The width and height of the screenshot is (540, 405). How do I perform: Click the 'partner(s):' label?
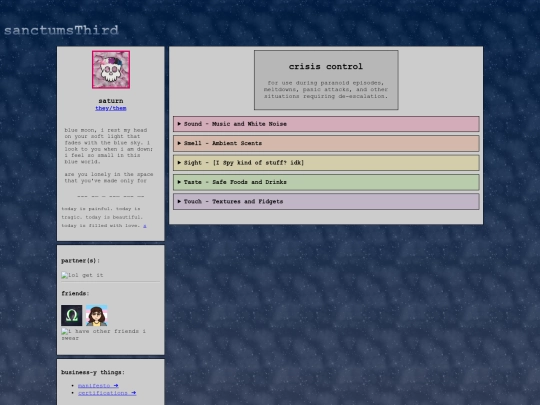81,261
